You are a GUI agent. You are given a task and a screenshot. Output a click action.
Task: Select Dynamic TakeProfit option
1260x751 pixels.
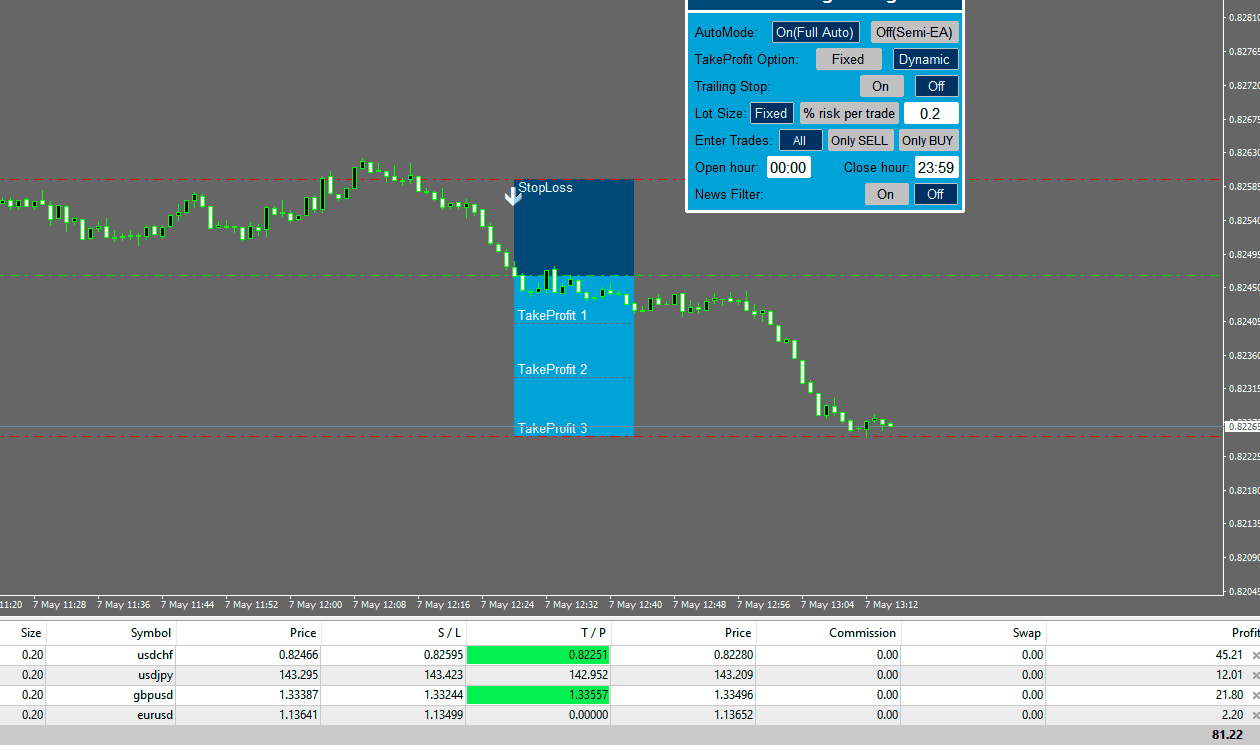[x=925, y=59]
